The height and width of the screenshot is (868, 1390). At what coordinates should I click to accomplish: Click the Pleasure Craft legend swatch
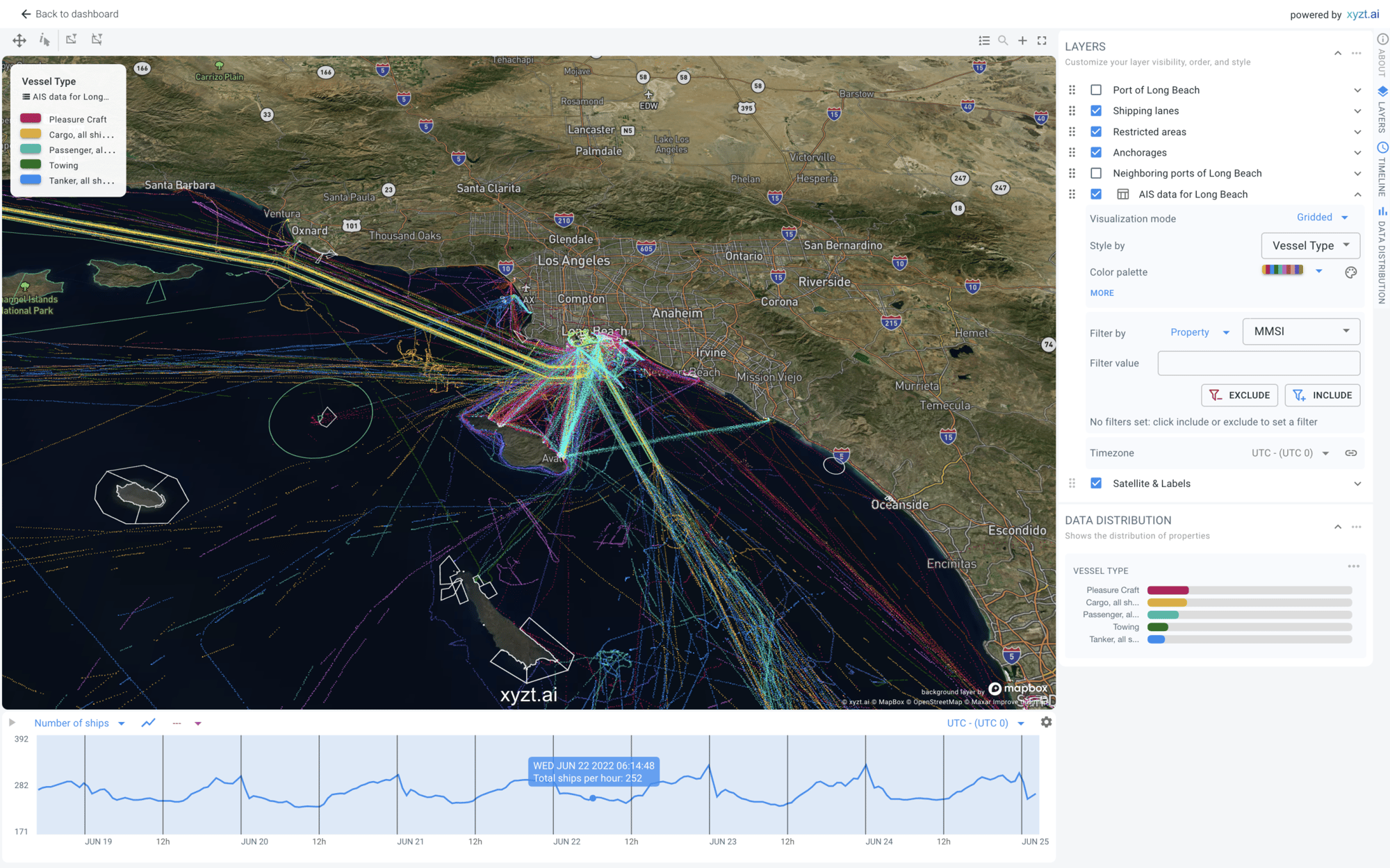pyautogui.click(x=31, y=119)
